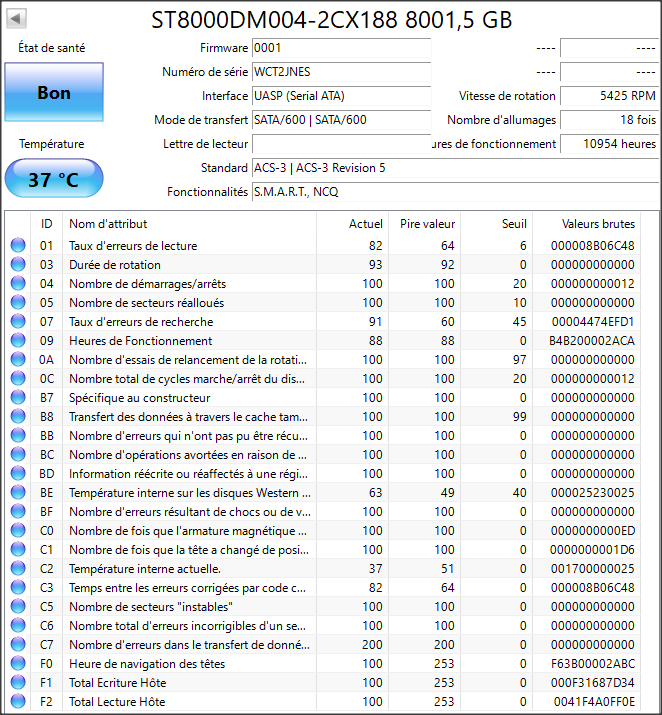Viewport: 662px width, 715px height.
Task: Click the Interface field UASP (Serial ATA)
Action: [x=341, y=96]
